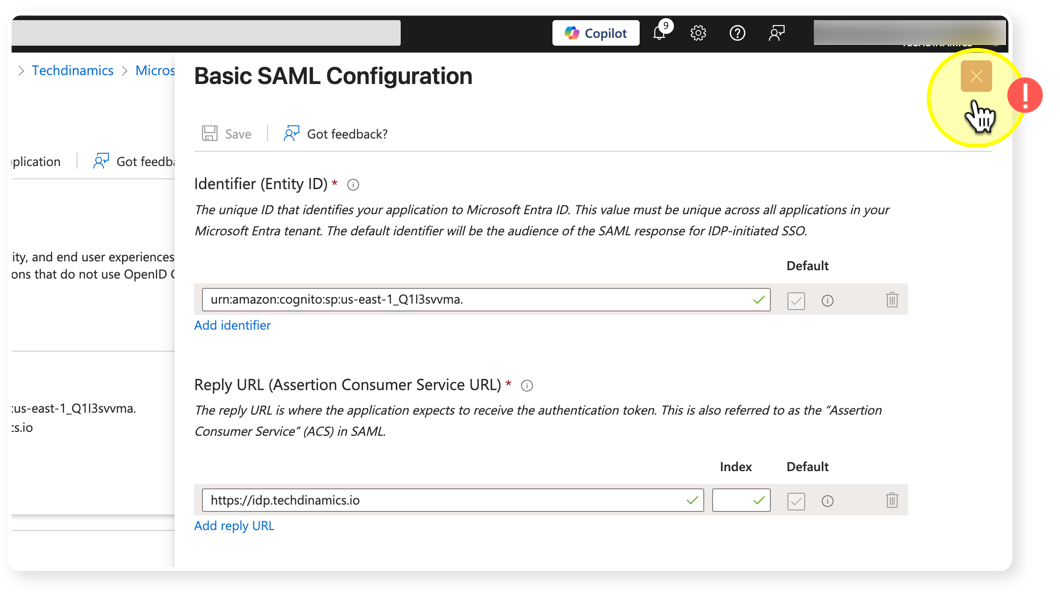The height and width of the screenshot is (596, 1060).
Task: Click feedback icon in background page toolbar
Action: click(x=101, y=161)
